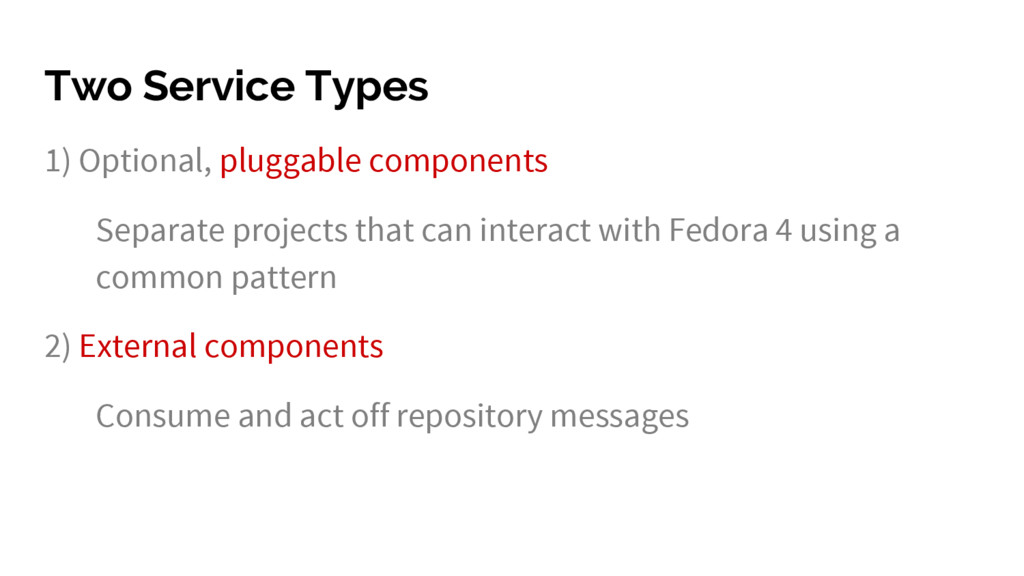Viewport: 1024px width, 576px height.
Task: Click the word 'pluggable' in red
Action: [x=290, y=161]
